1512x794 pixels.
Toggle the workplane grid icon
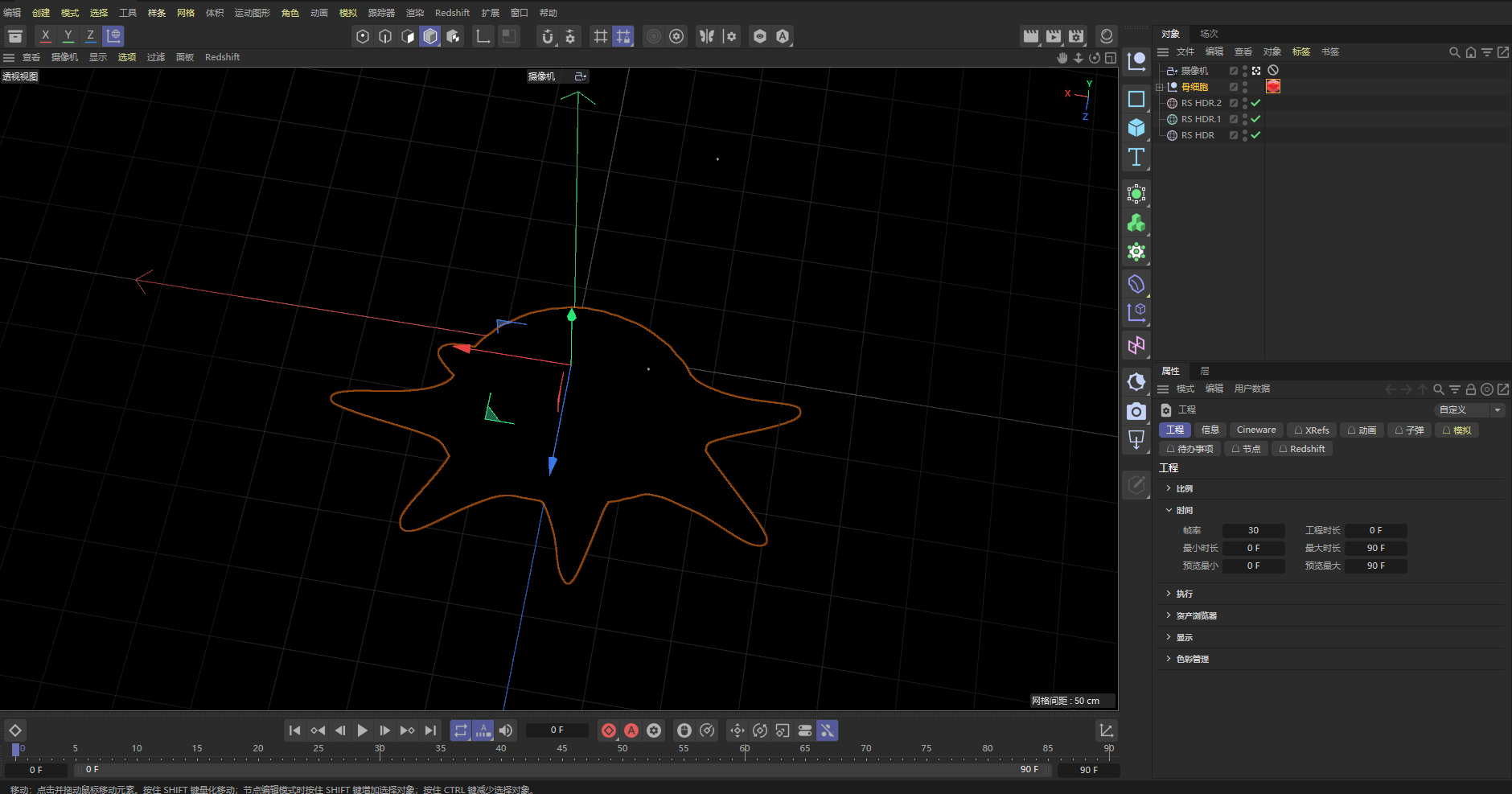click(x=601, y=36)
